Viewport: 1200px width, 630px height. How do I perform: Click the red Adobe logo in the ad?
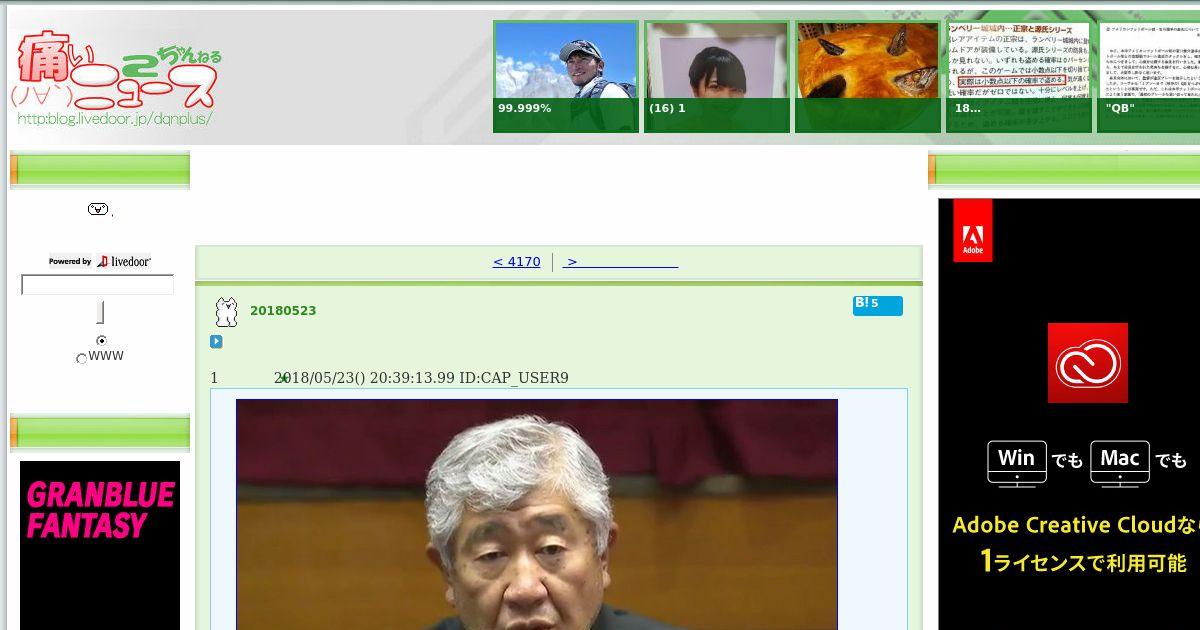973,230
